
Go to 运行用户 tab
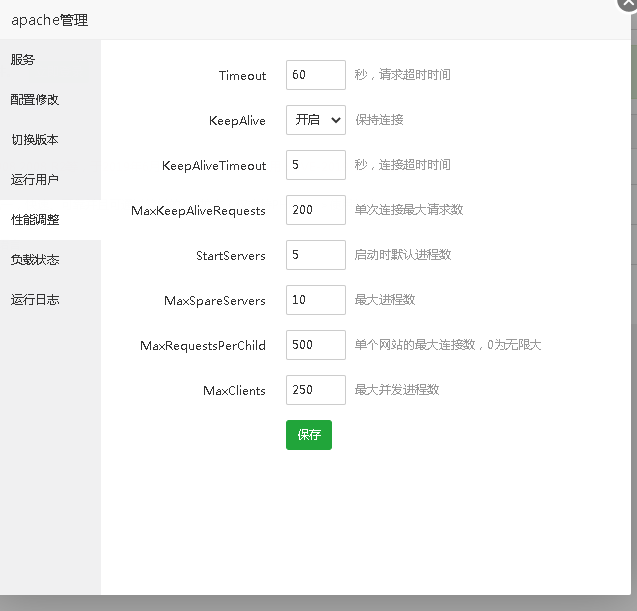50,180
